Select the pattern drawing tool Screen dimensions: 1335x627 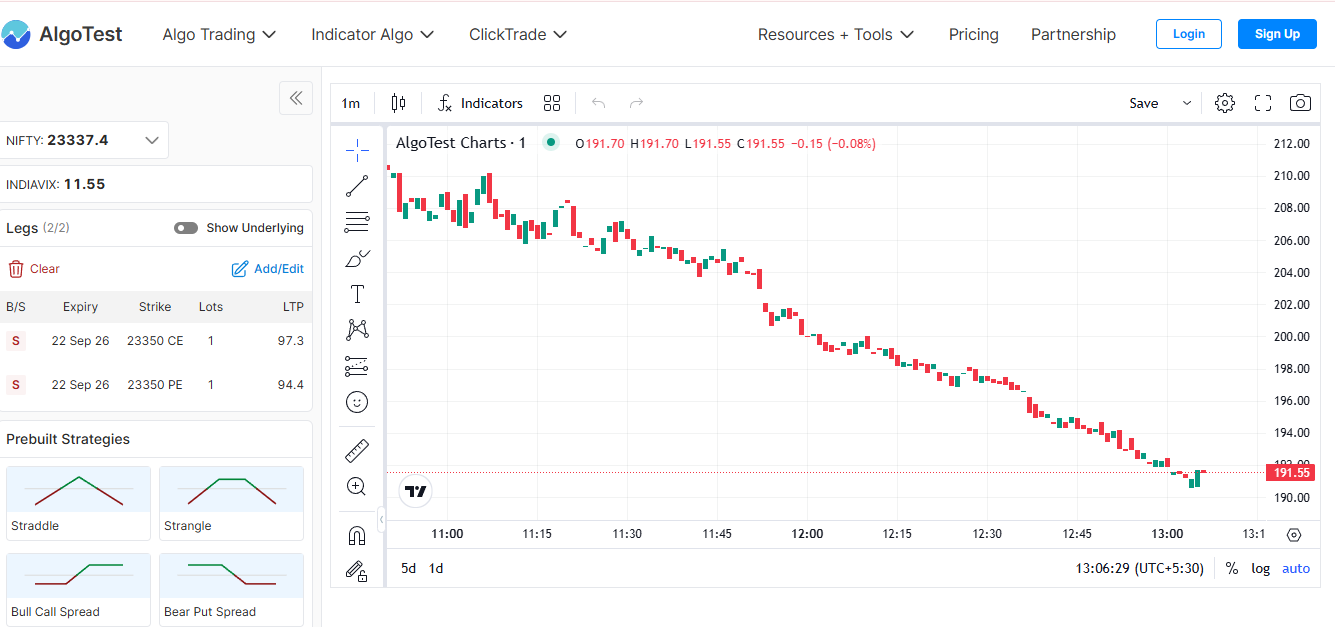[357, 330]
